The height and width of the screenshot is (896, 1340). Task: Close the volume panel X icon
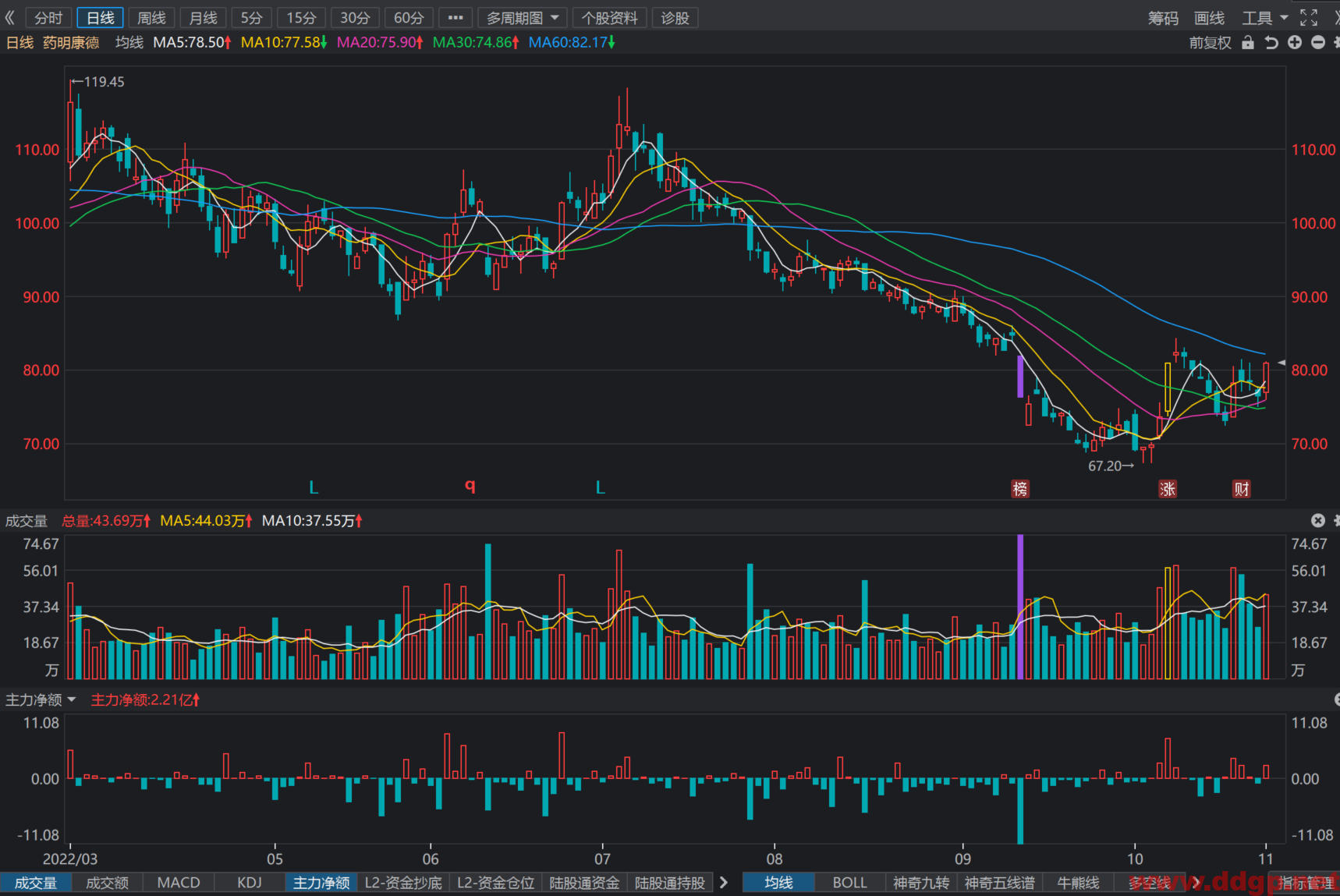[x=1318, y=520]
